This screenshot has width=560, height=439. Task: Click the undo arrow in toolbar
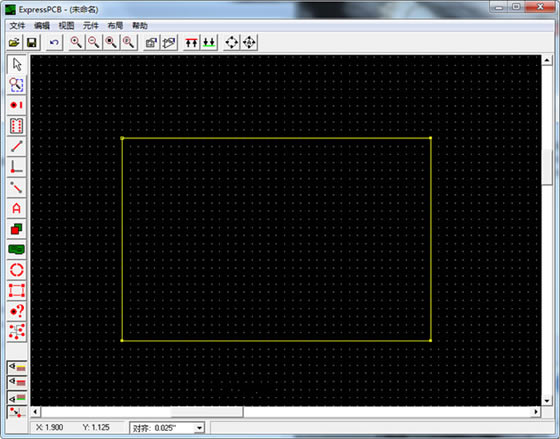54,43
